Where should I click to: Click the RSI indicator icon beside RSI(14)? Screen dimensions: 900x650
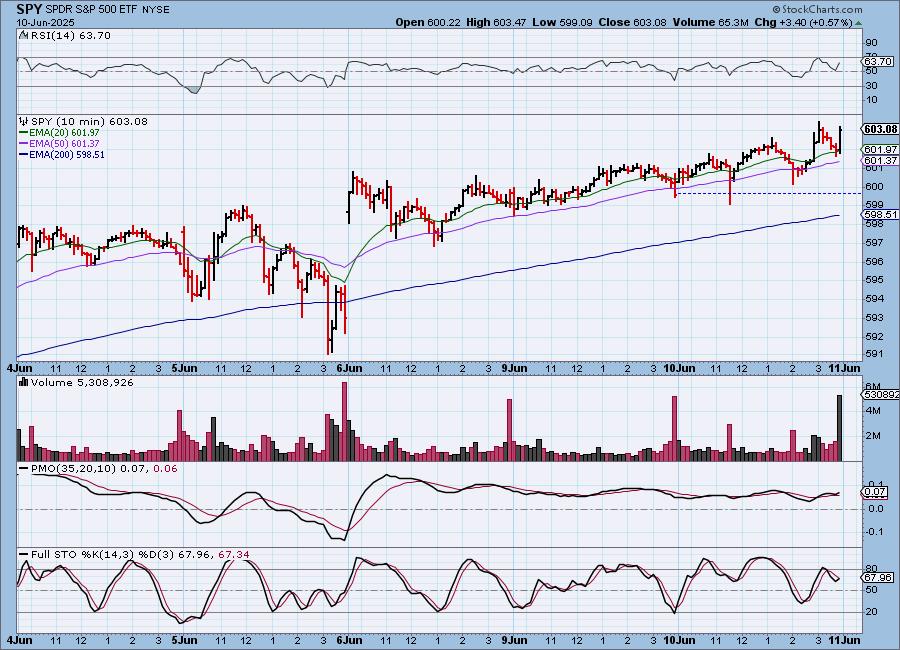click(x=24, y=35)
